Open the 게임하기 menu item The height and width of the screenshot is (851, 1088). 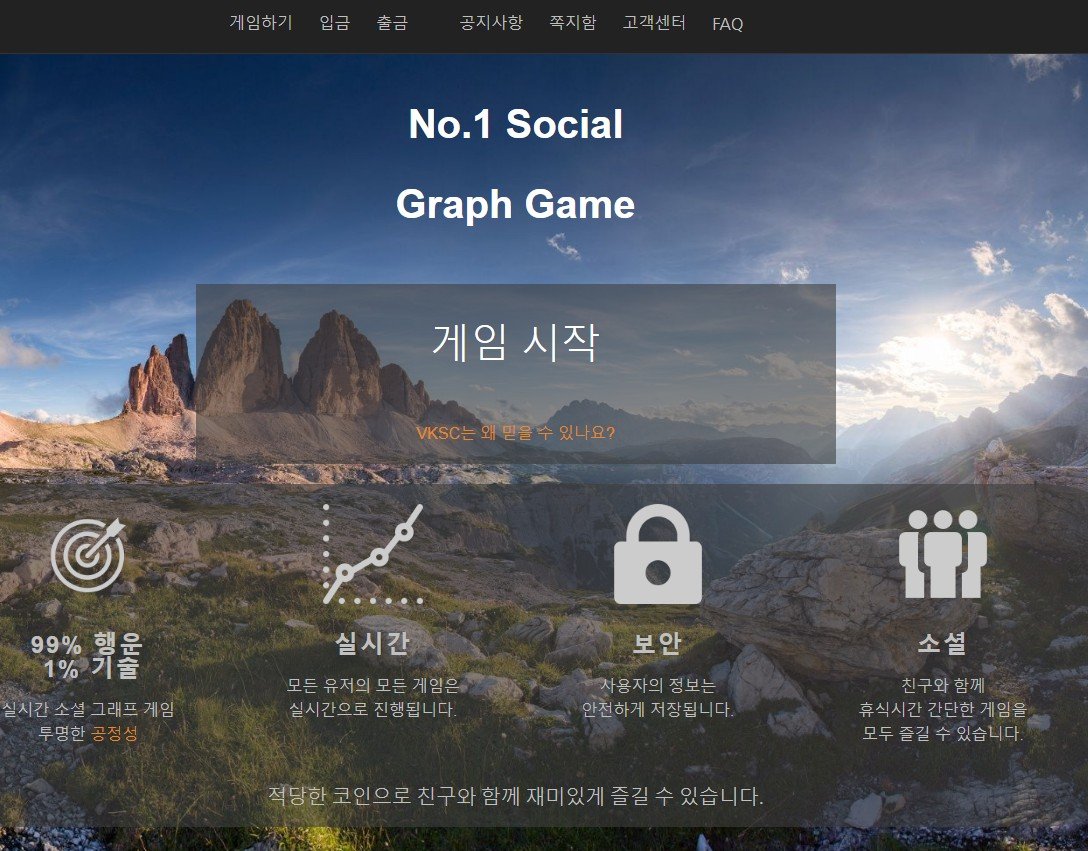coord(261,23)
